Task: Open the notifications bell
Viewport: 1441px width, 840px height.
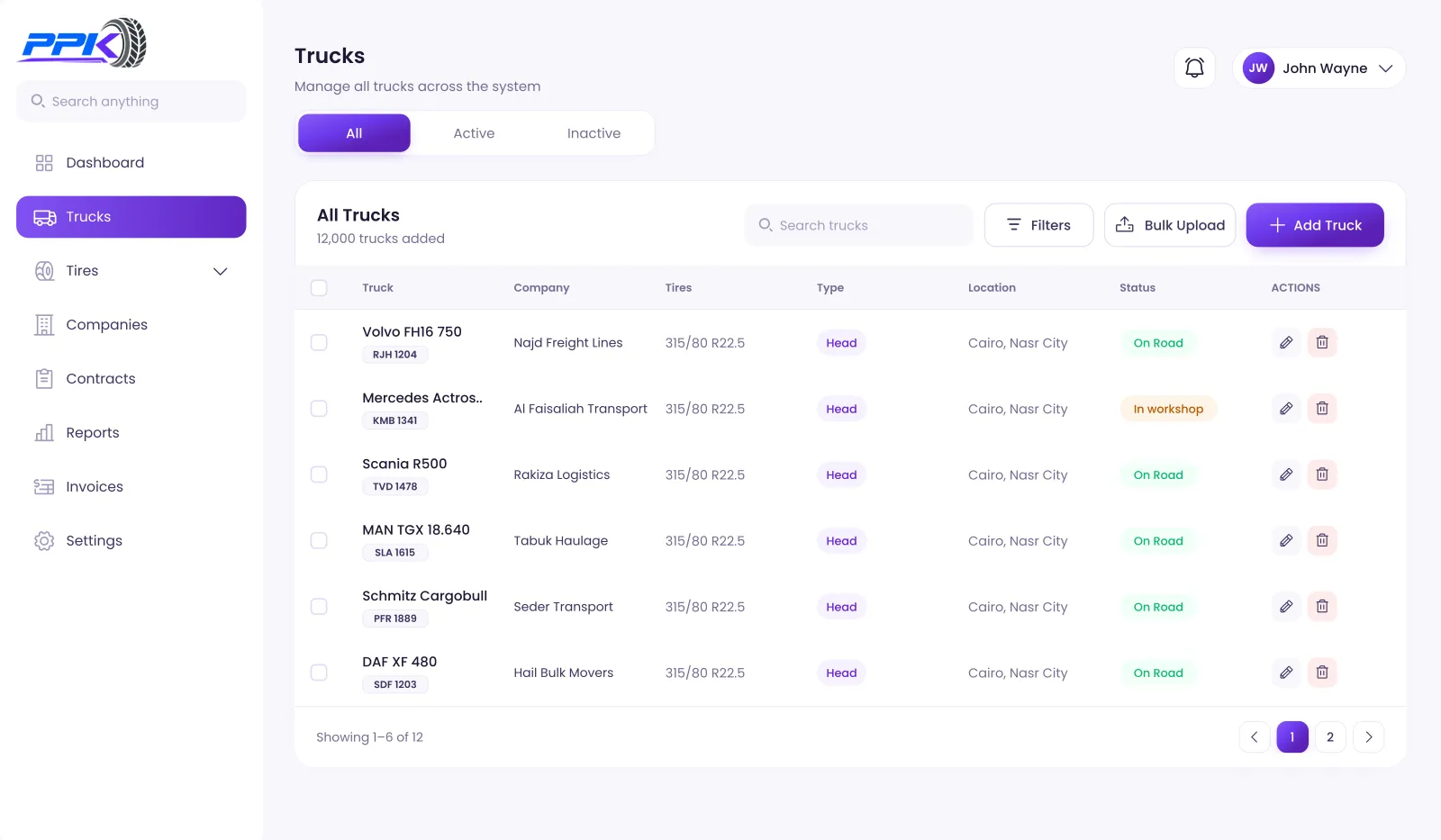Action: [x=1194, y=68]
